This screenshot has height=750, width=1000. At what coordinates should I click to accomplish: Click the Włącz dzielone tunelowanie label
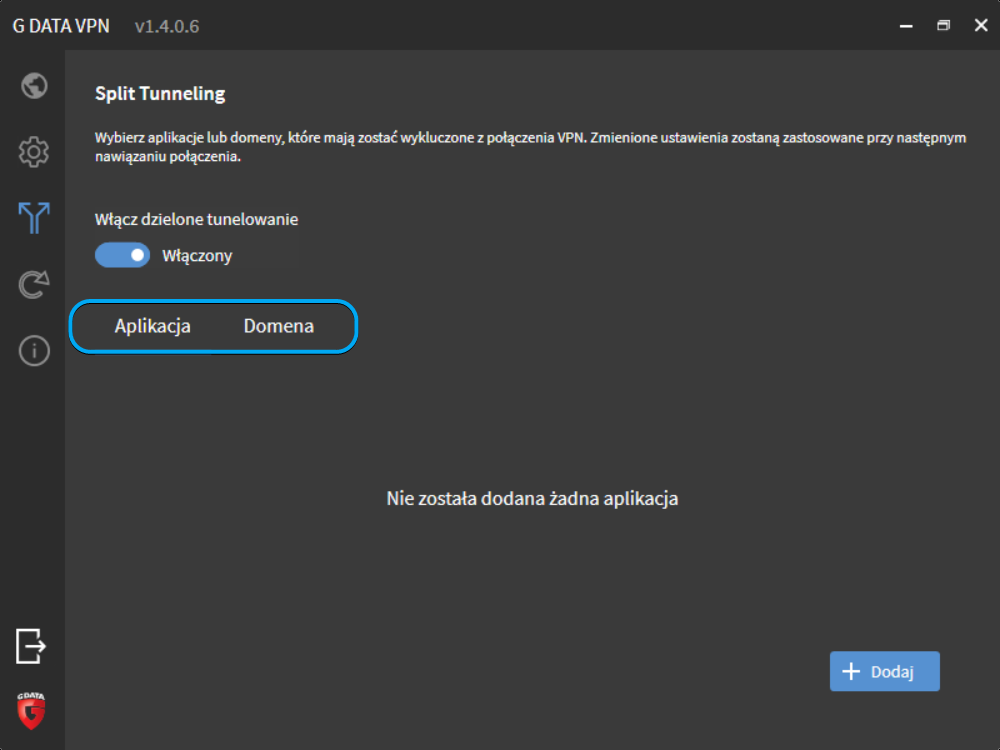pyautogui.click(x=197, y=219)
